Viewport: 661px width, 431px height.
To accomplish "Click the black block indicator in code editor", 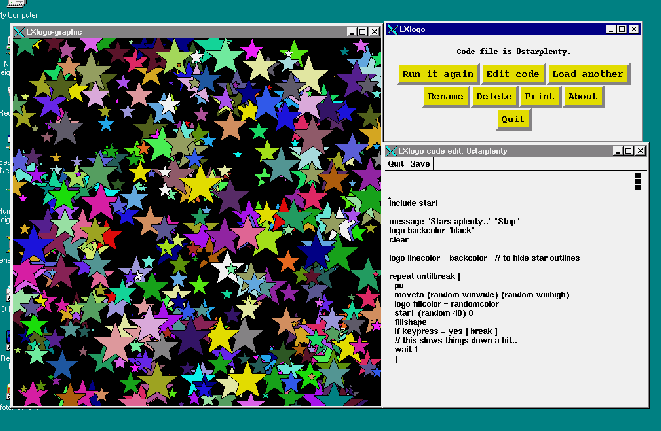I will (637, 181).
